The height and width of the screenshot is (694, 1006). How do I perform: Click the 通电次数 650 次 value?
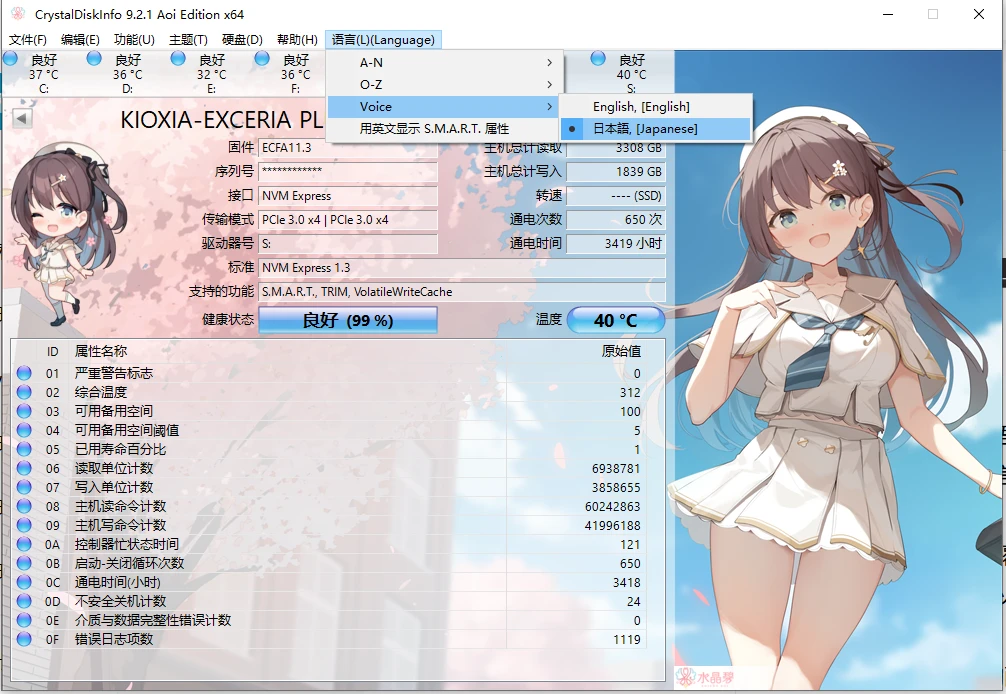pos(616,219)
